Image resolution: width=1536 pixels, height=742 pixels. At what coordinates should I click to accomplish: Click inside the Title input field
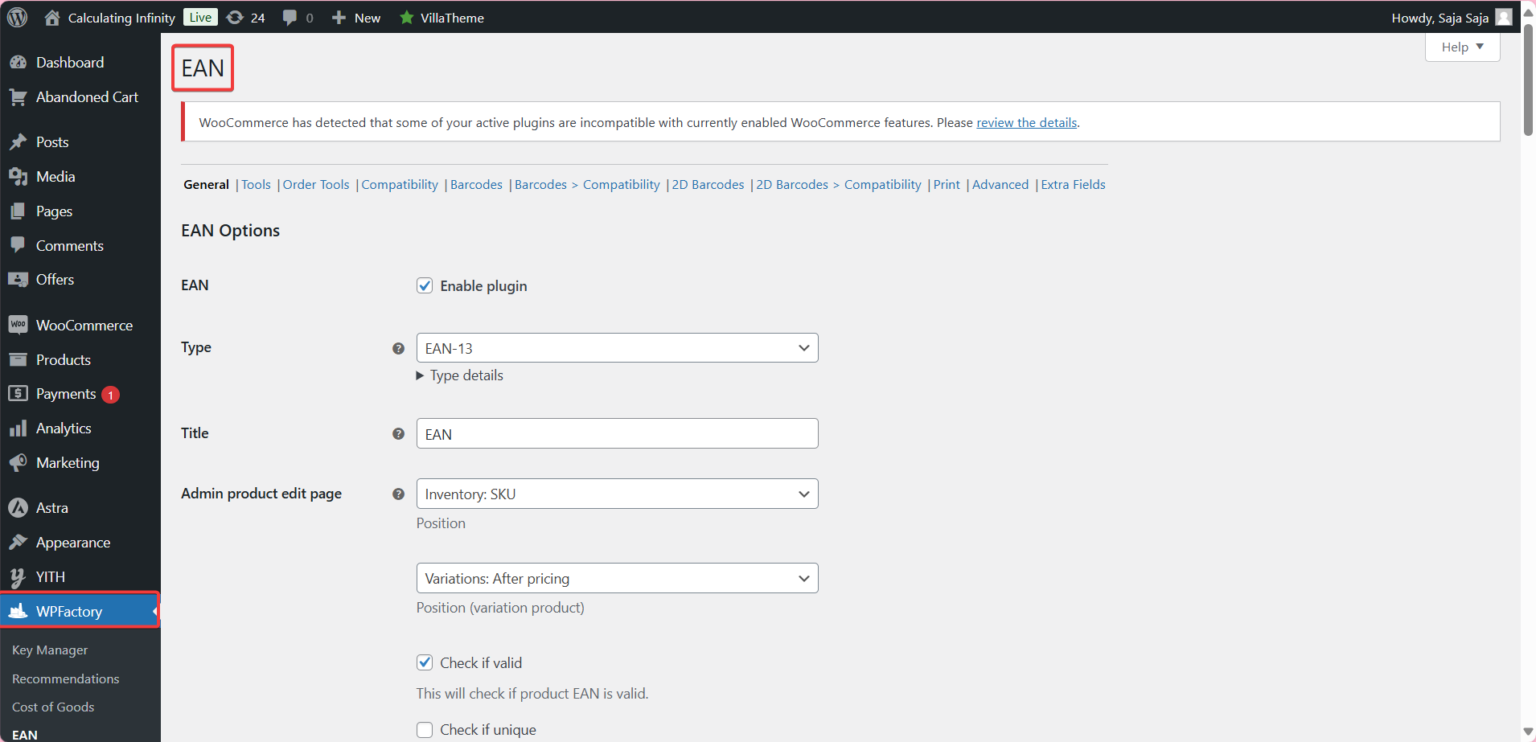[617, 433]
